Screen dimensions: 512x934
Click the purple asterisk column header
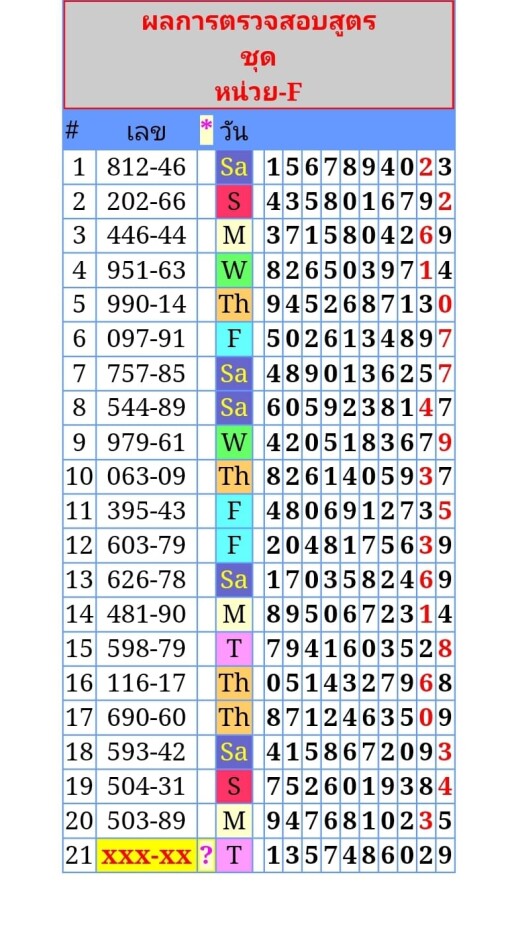(206, 130)
